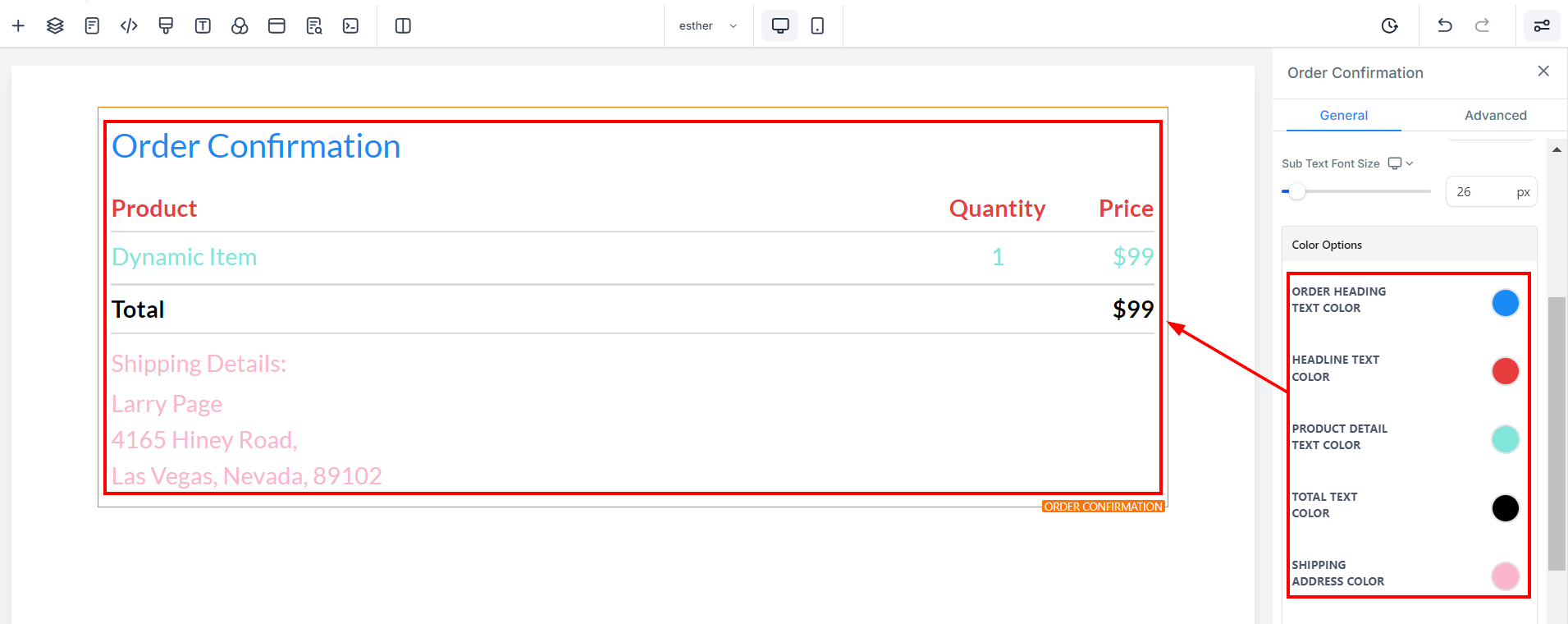Viewport: 1568px width, 624px height.
Task: Select the General tab
Action: coord(1343,116)
